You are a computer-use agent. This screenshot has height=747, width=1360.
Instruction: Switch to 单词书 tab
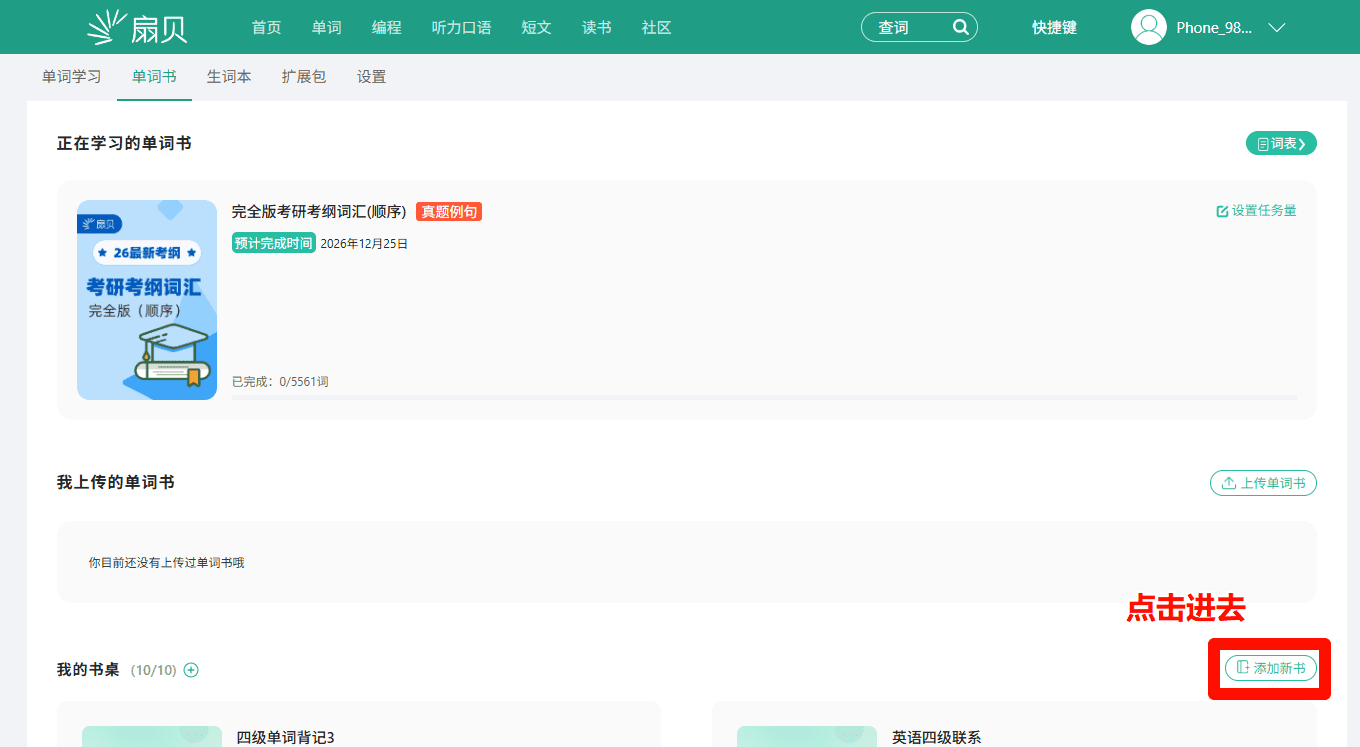click(154, 77)
